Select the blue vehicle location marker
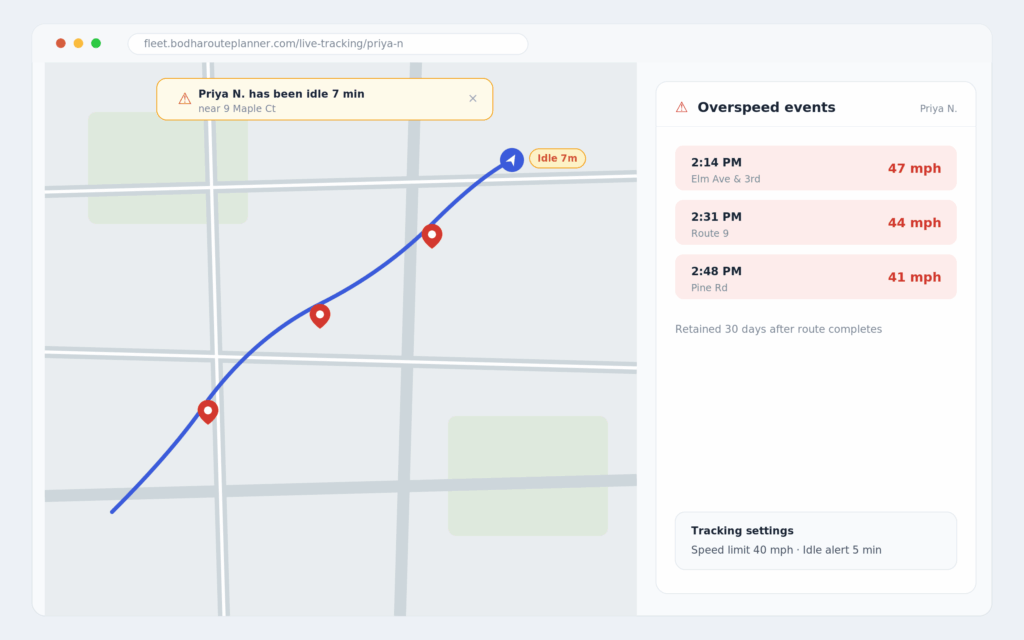Screen dimensions: 1024x640 click(512, 159)
